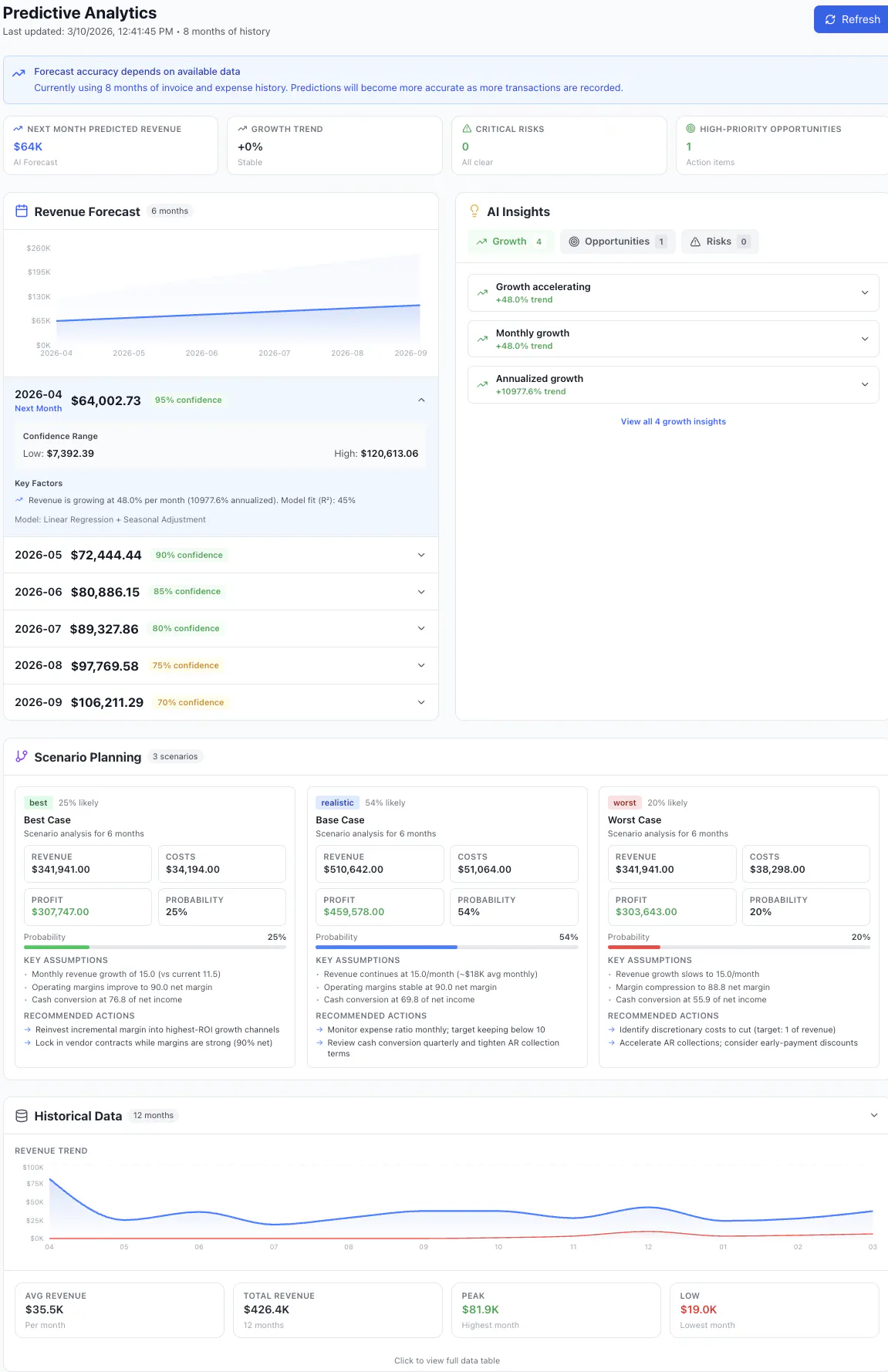Click the Worst Case probability bar
The height and width of the screenshot is (1372, 888).
pyautogui.click(x=739, y=947)
